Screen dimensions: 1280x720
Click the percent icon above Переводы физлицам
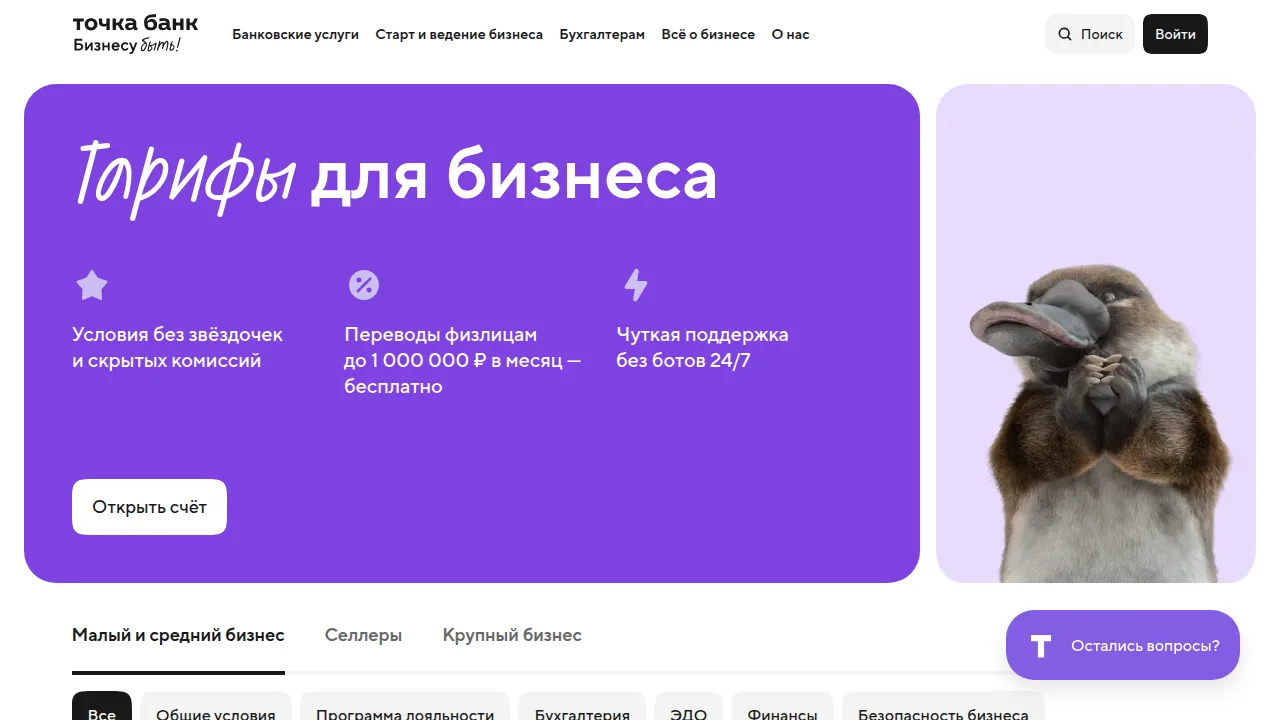pos(363,285)
